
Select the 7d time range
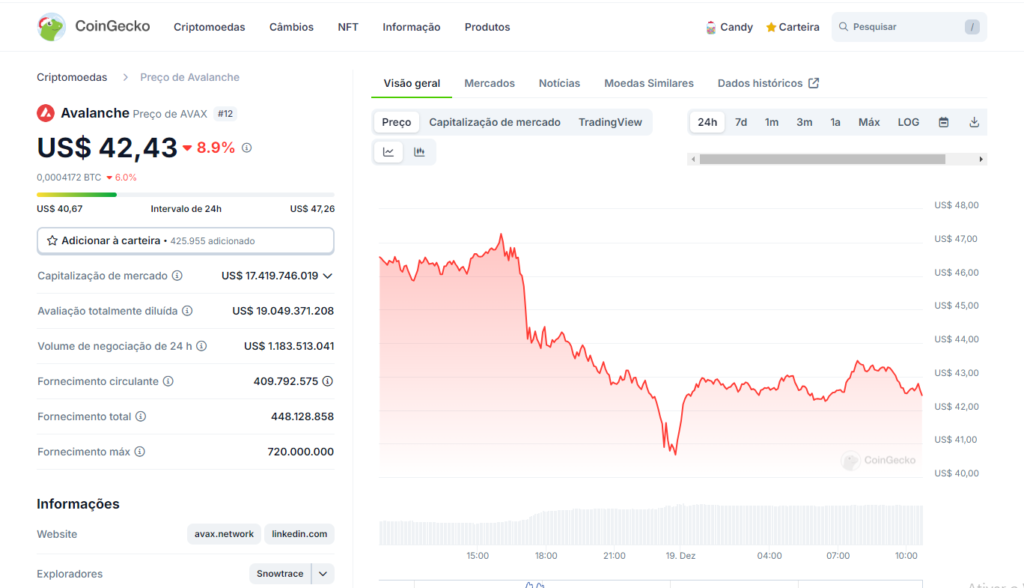pyautogui.click(x=741, y=122)
